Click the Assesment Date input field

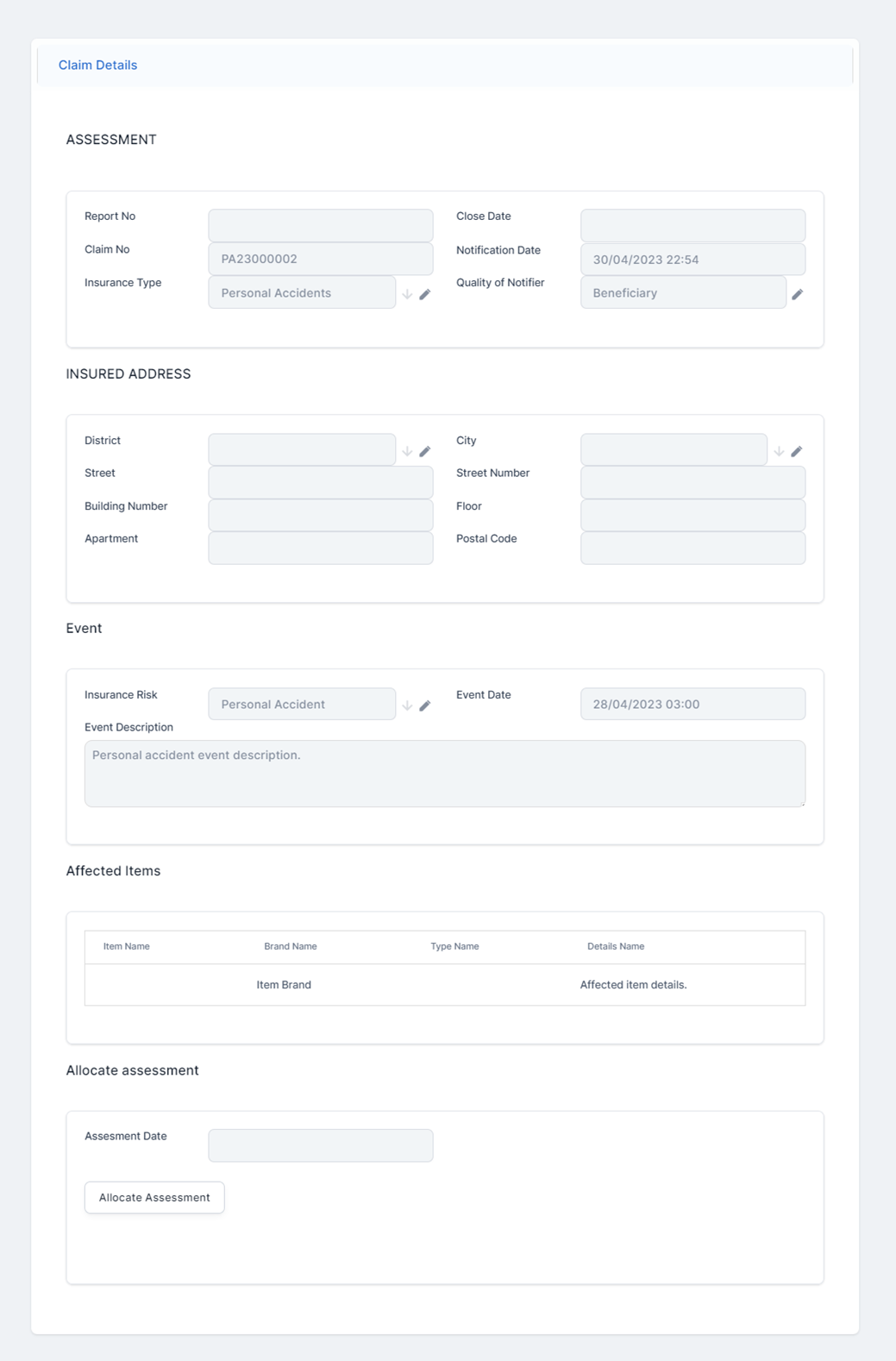pos(320,1145)
